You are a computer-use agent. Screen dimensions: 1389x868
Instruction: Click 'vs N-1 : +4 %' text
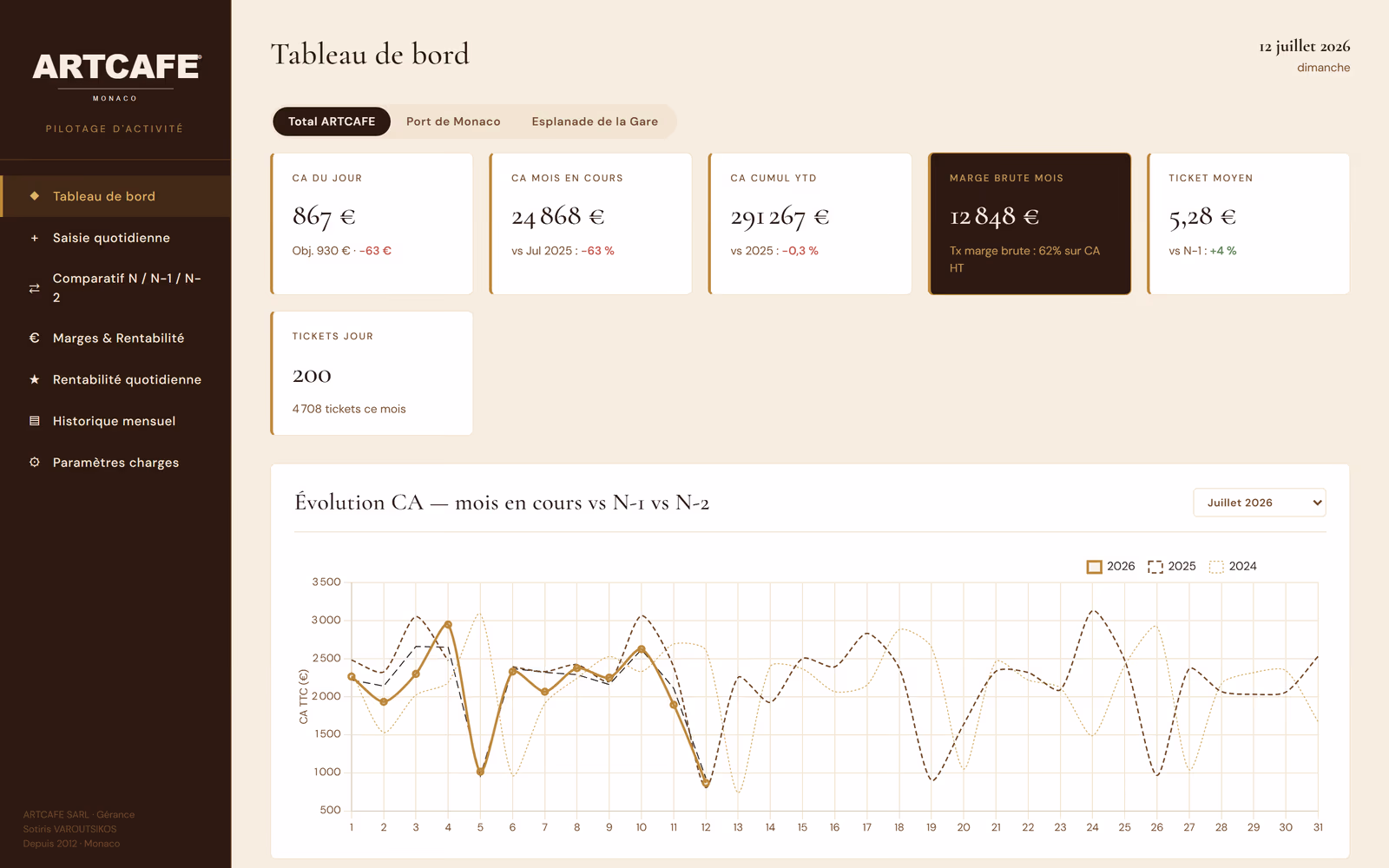[x=1202, y=251]
